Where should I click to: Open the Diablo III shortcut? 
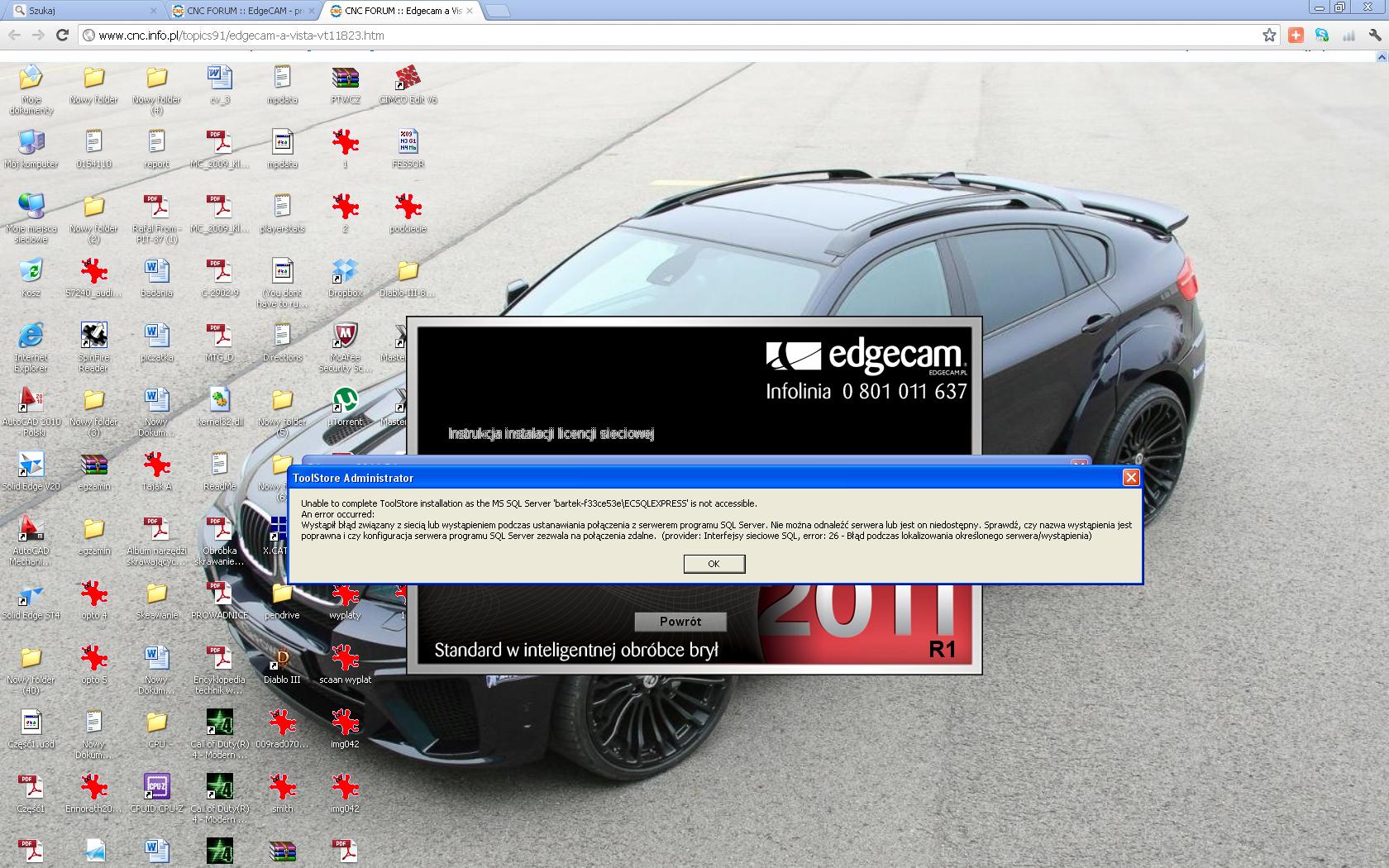click(282, 665)
